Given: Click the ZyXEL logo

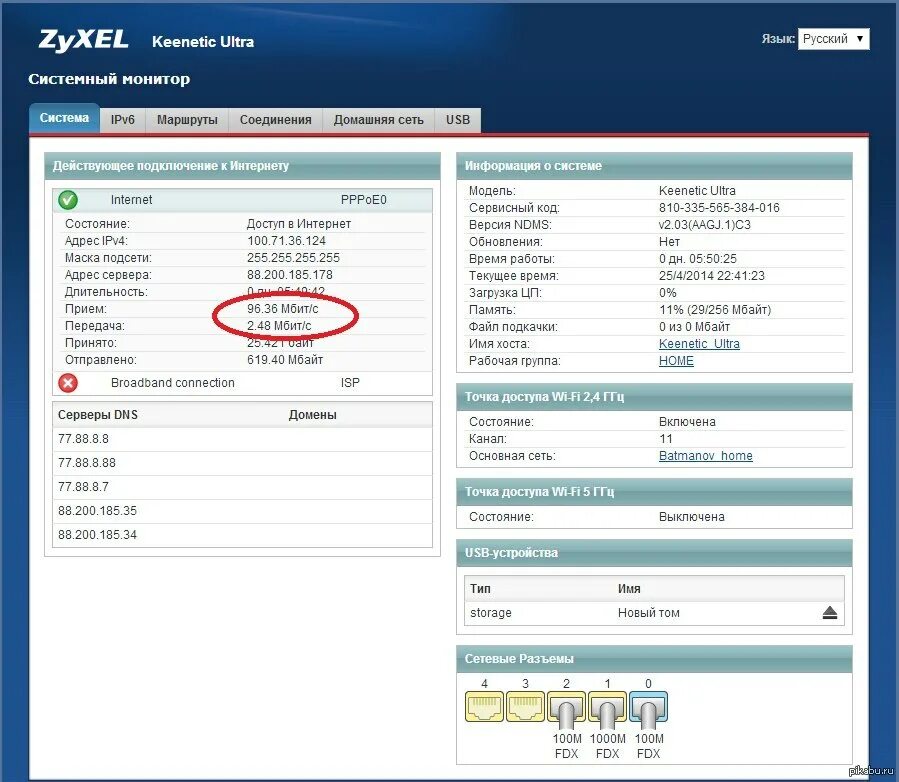Looking at the screenshot, I should pos(84,41).
